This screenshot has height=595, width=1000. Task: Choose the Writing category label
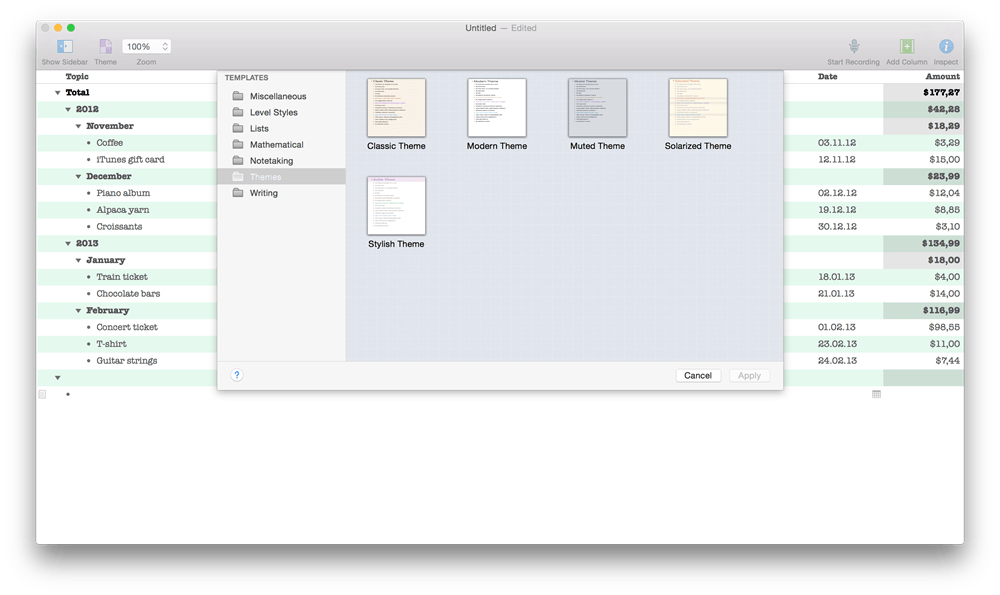(x=263, y=193)
